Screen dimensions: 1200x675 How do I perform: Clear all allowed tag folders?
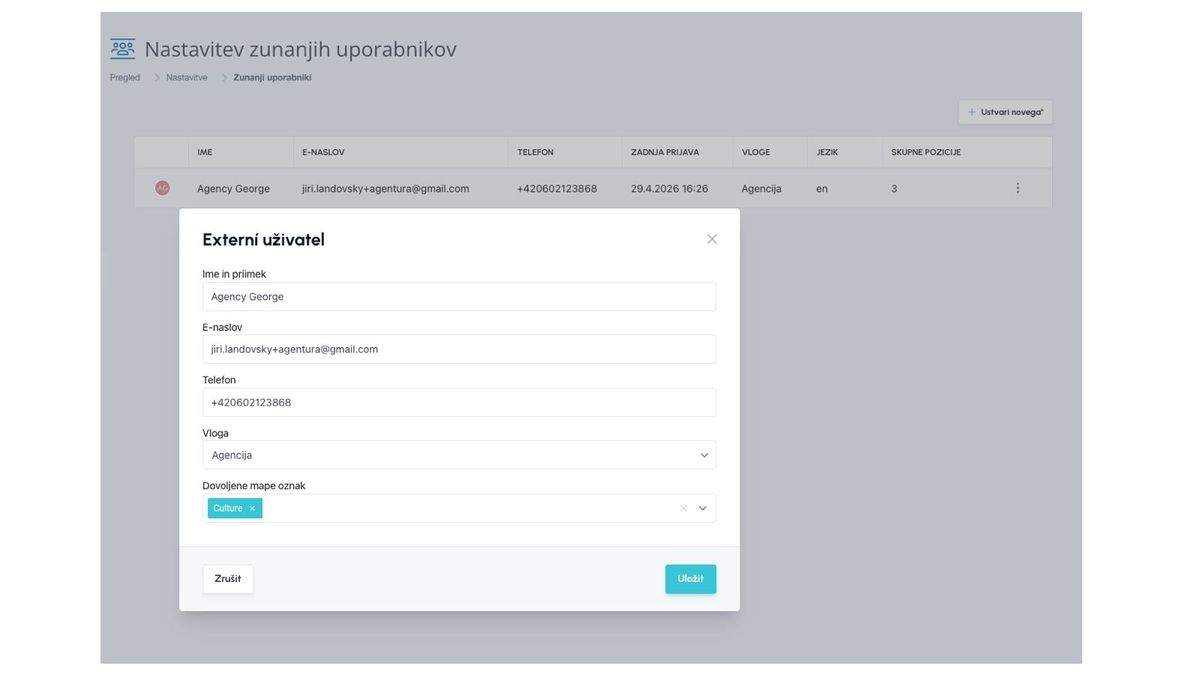click(683, 508)
